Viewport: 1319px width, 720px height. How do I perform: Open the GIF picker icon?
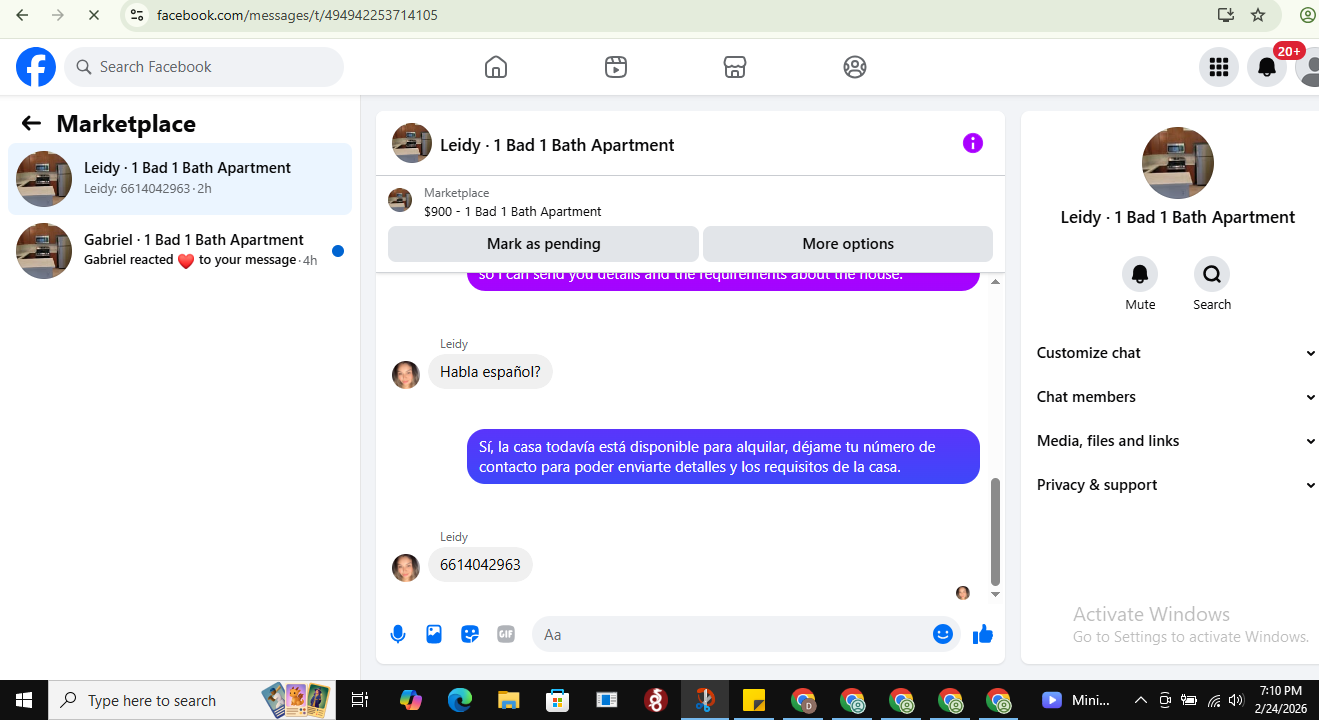tap(506, 634)
